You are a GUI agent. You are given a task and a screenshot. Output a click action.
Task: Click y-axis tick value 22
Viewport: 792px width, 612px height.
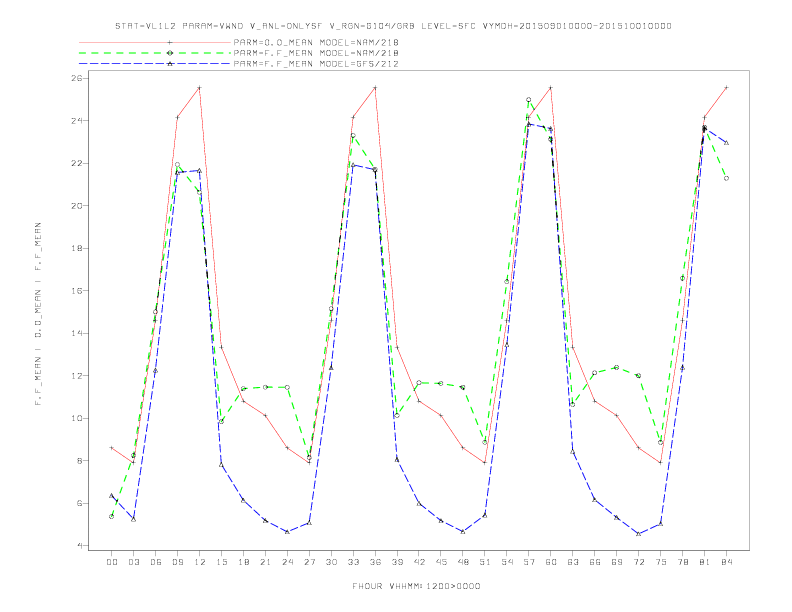pos(77,164)
